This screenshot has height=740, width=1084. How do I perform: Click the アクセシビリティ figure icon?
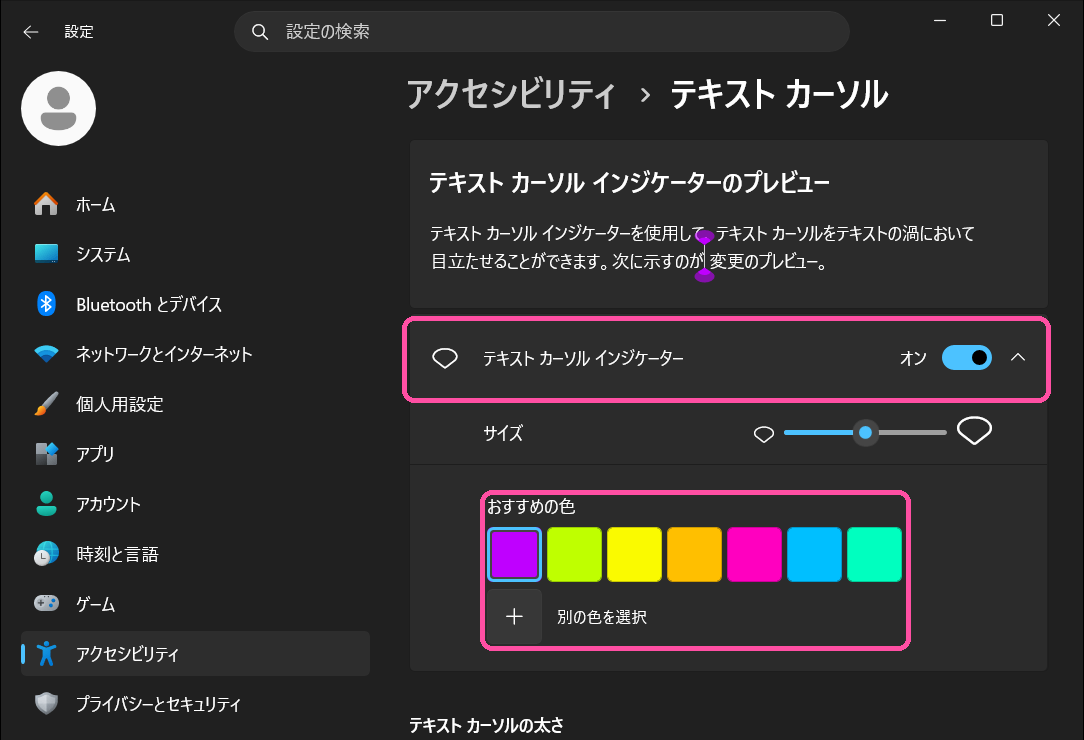tap(46, 654)
